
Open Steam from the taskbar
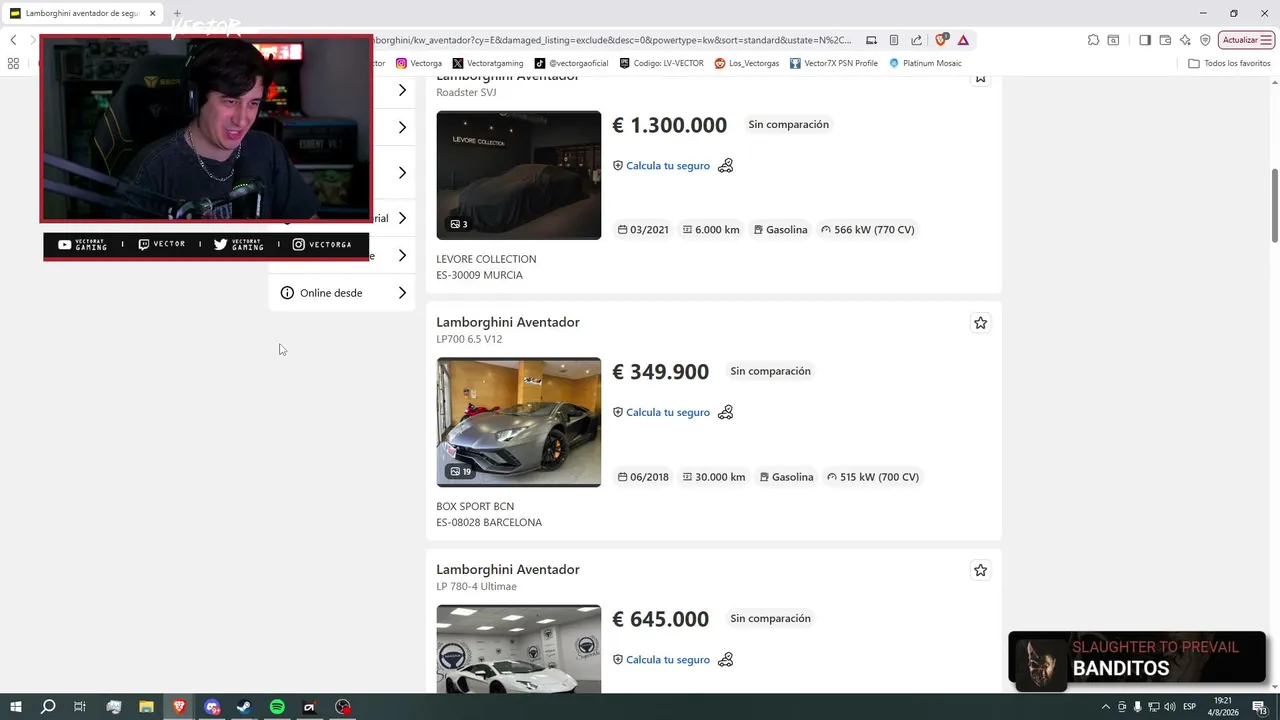244,707
